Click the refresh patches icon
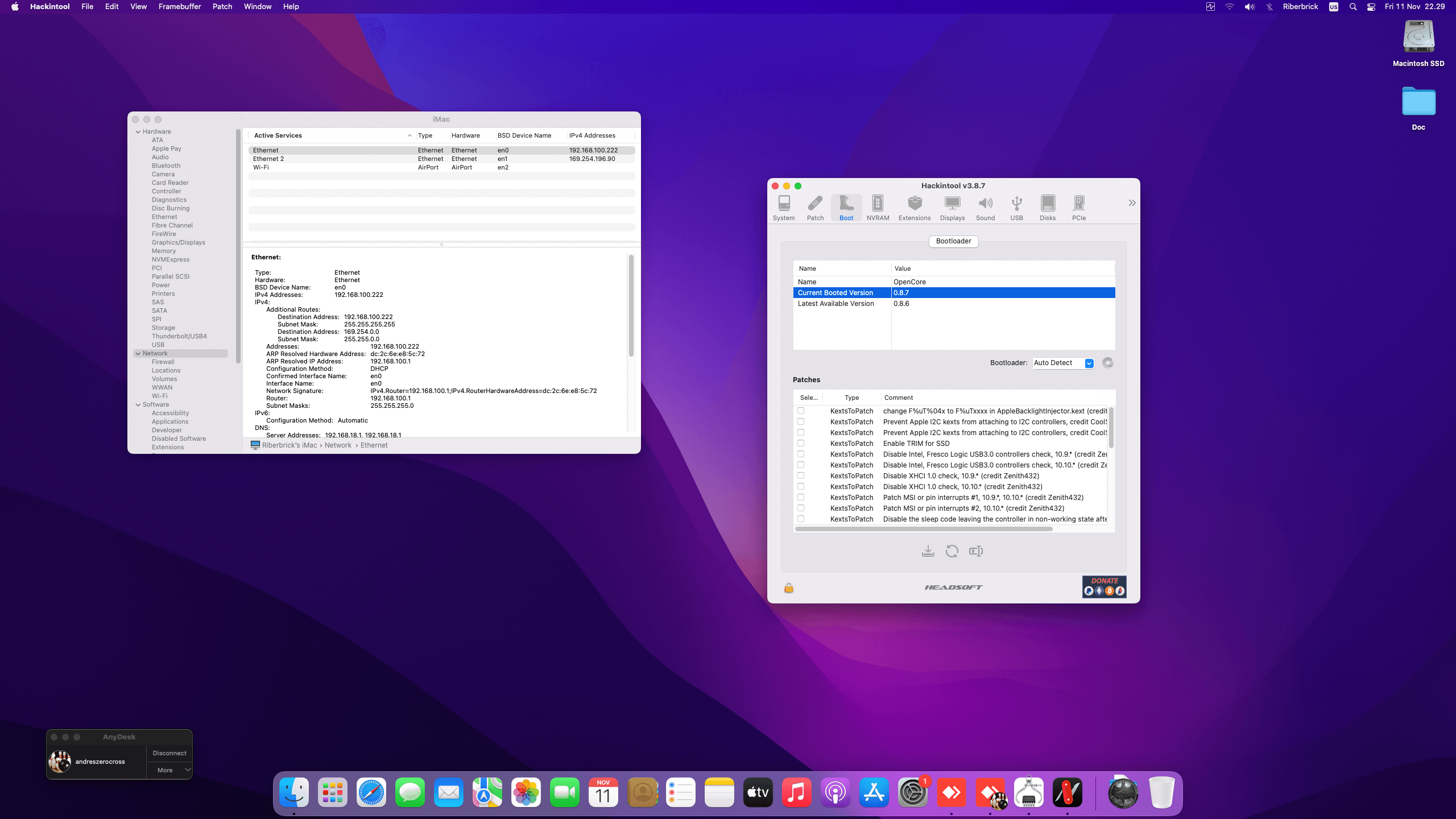 (952, 551)
